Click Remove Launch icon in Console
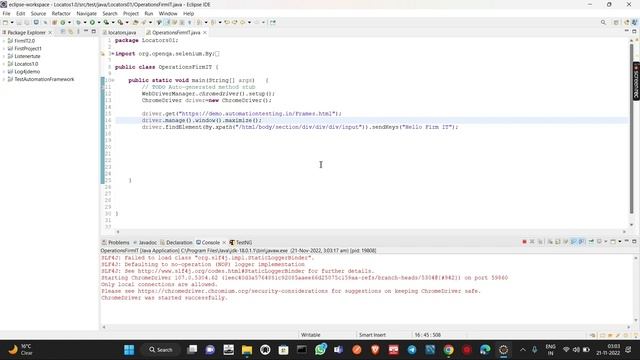 point(532,242)
